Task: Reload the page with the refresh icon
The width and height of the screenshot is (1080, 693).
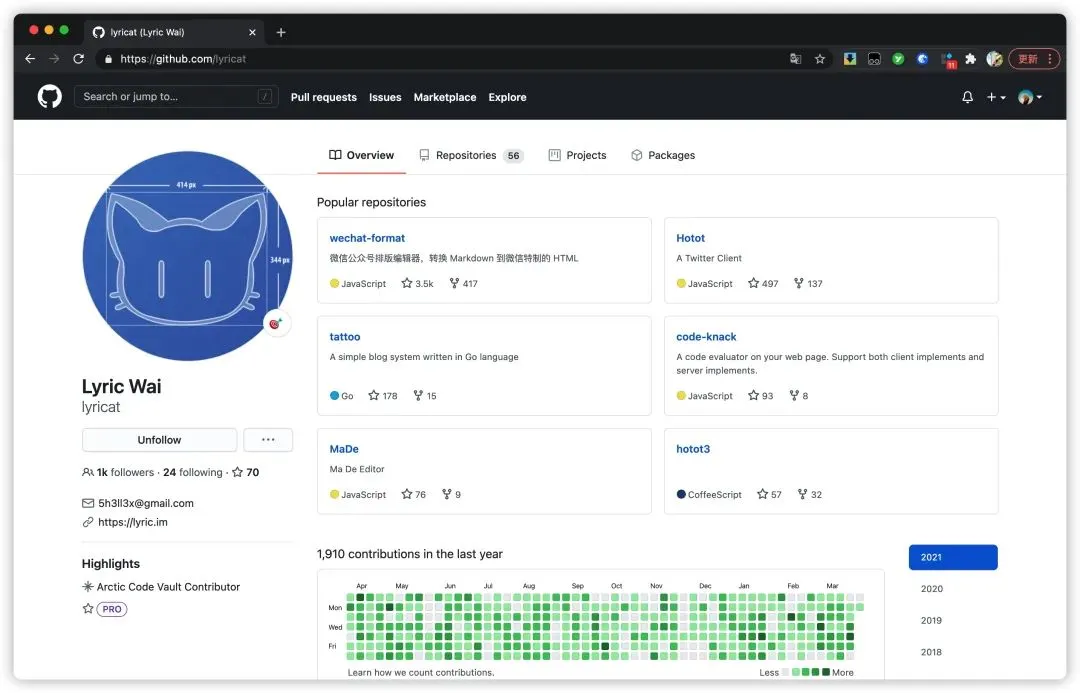Action: click(x=79, y=59)
